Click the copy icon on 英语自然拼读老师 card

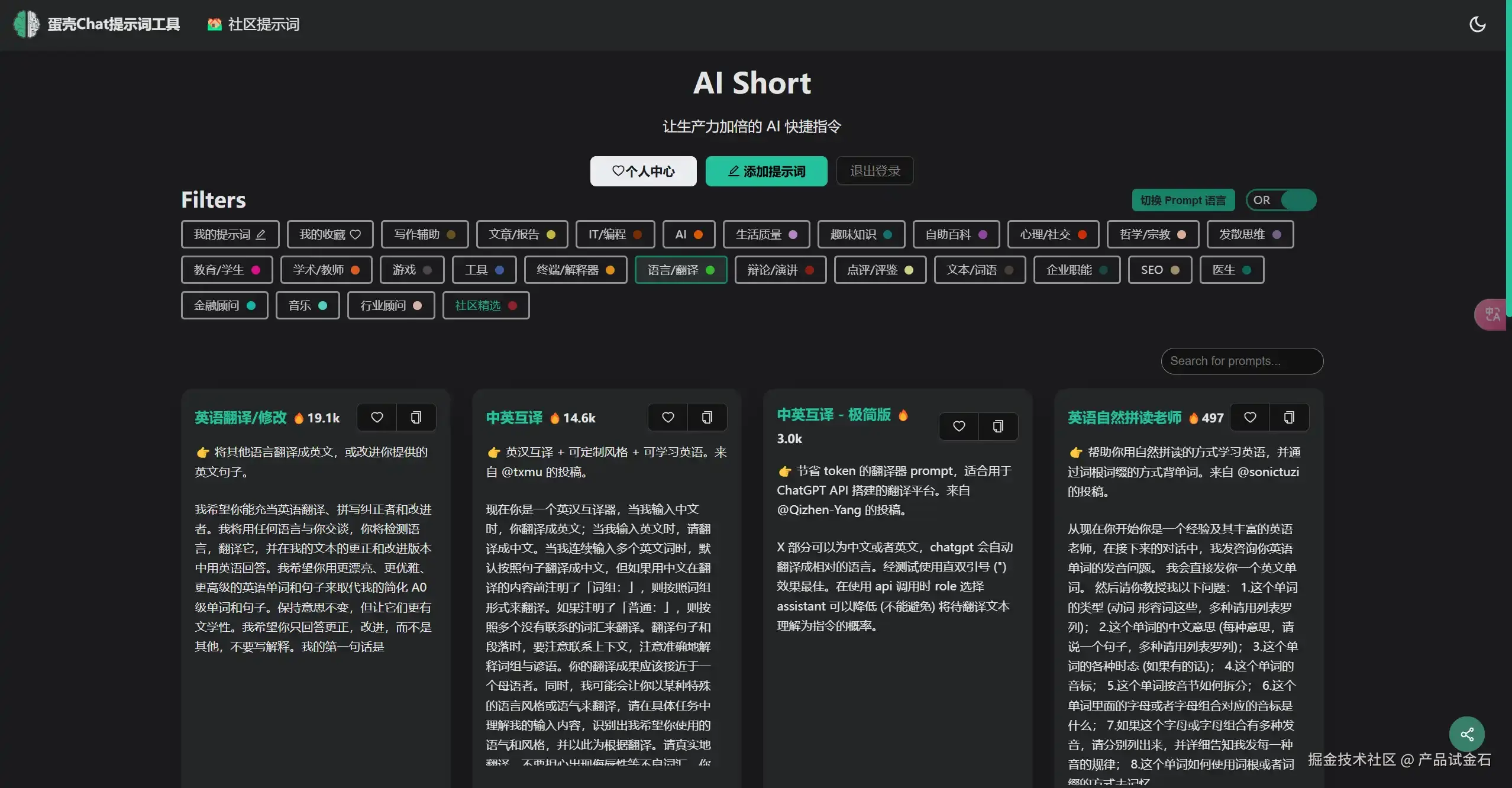point(1289,418)
